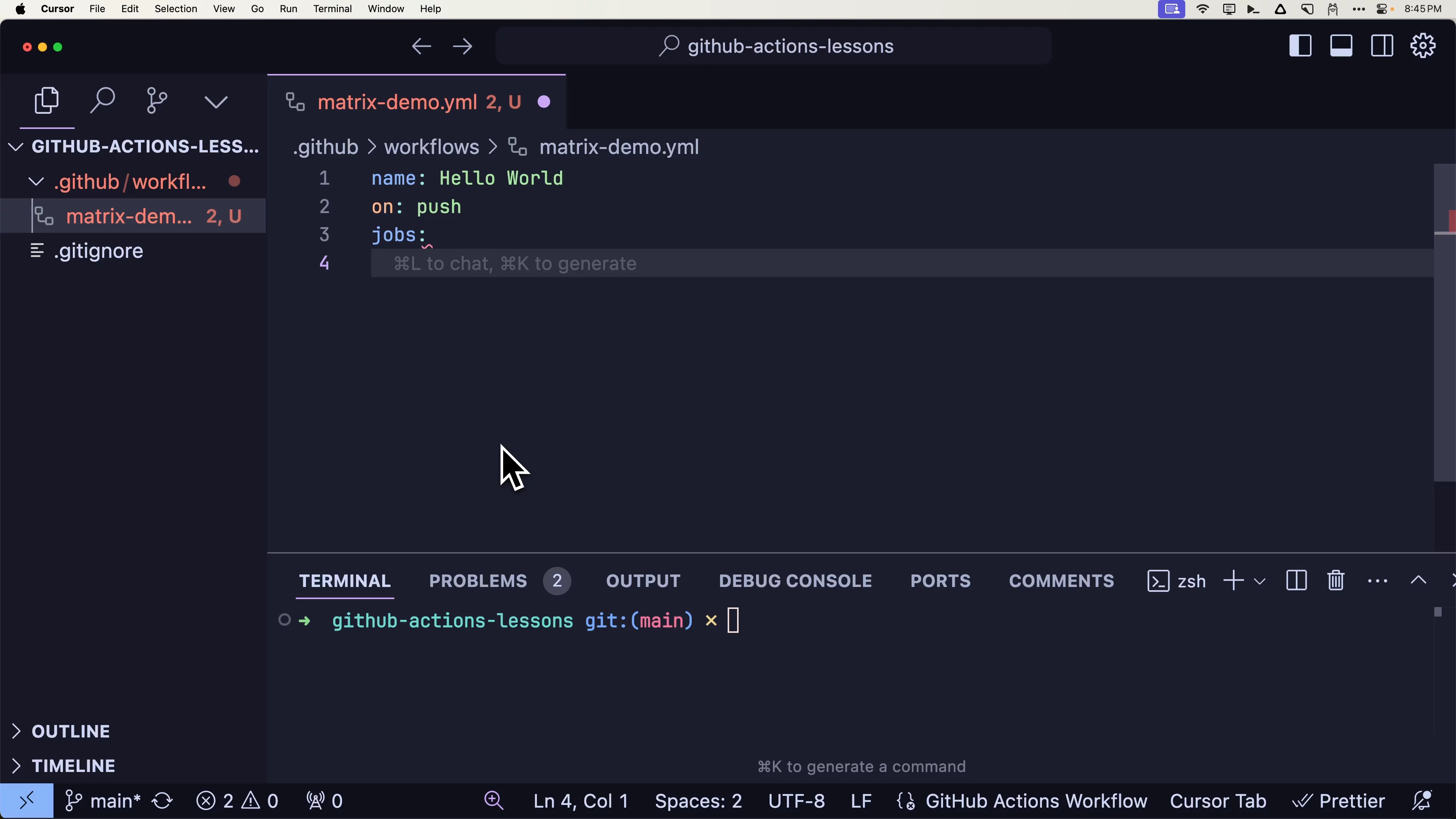Click the settings gear in title bar
This screenshot has height=819, width=1456.
(x=1423, y=46)
